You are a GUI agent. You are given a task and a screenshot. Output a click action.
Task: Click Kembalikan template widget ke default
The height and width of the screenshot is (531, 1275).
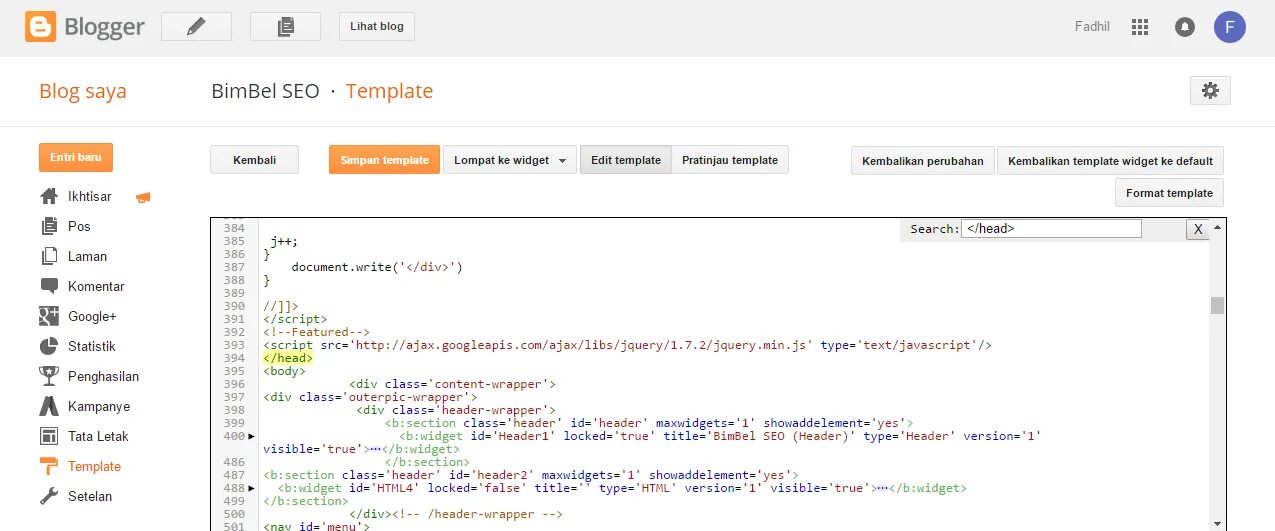click(x=1110, y=161)
